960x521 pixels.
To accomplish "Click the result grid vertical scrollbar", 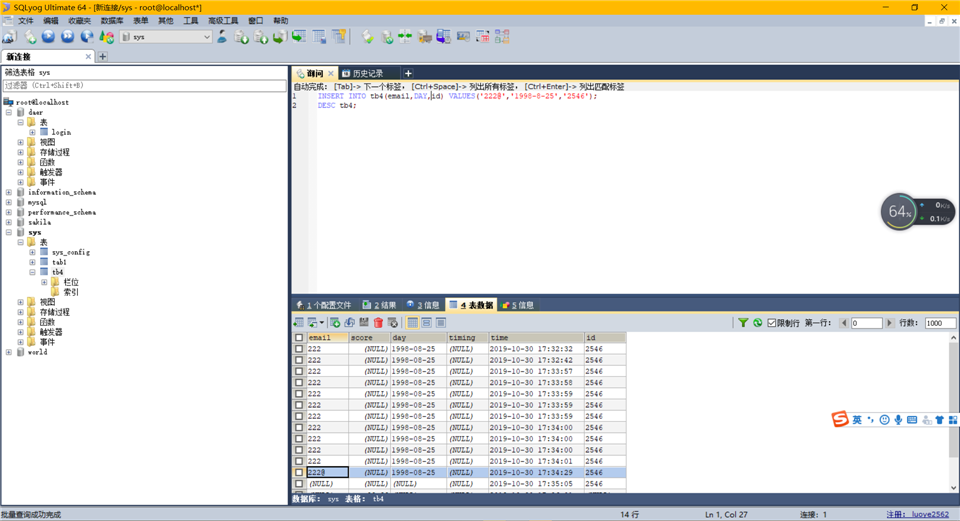I will 953,414.
